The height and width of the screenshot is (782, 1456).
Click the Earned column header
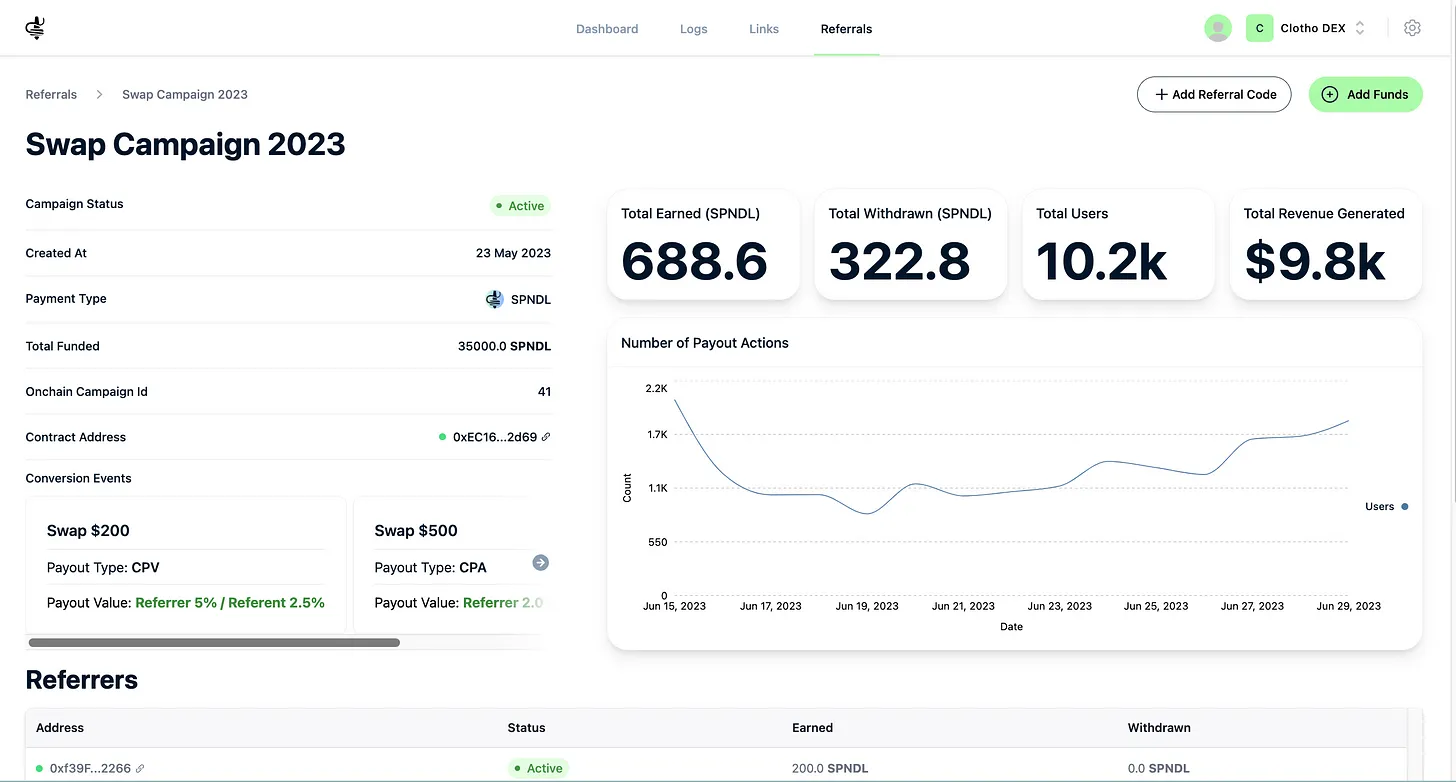(812, 728)
